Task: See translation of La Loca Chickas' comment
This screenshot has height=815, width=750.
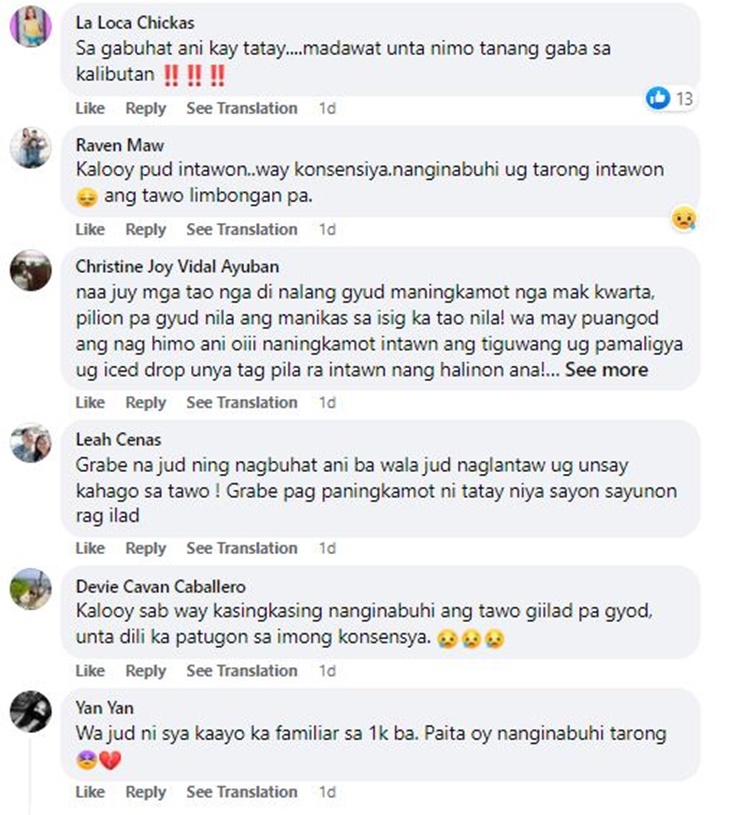Action: tap(242, 108)
